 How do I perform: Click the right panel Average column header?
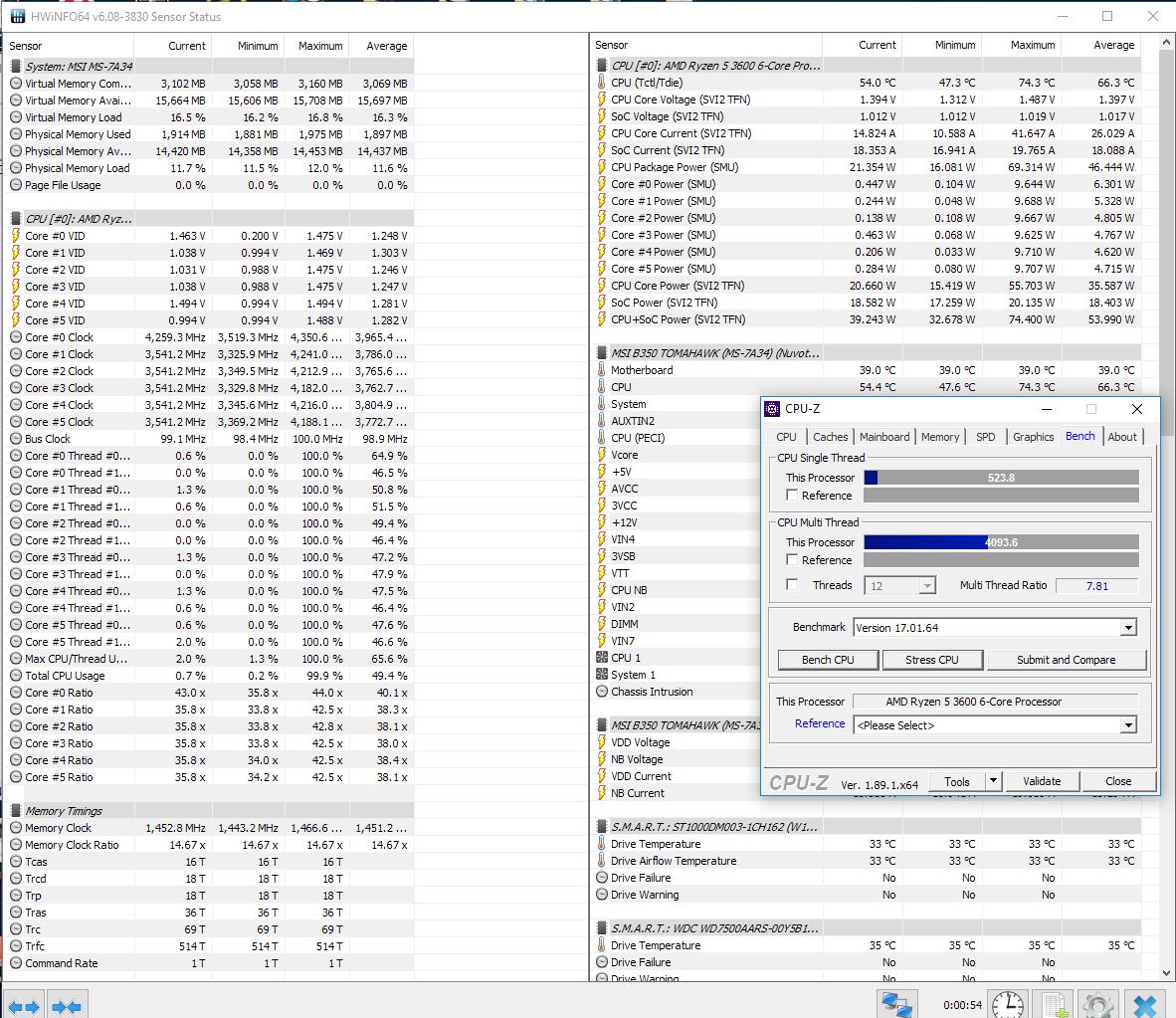pos(1101,45)
